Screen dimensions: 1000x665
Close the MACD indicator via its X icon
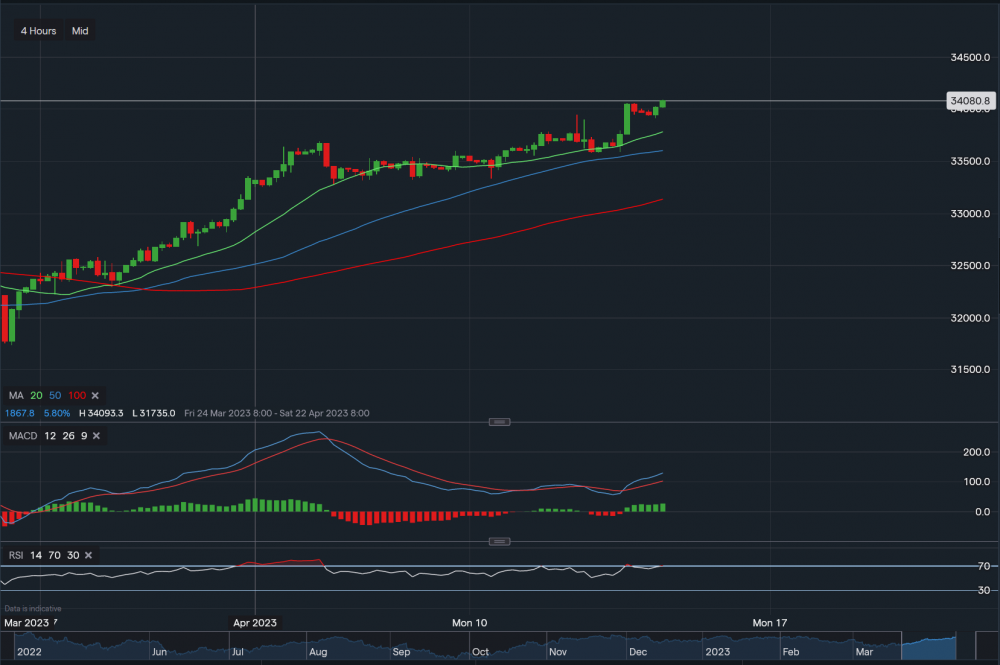96,436
